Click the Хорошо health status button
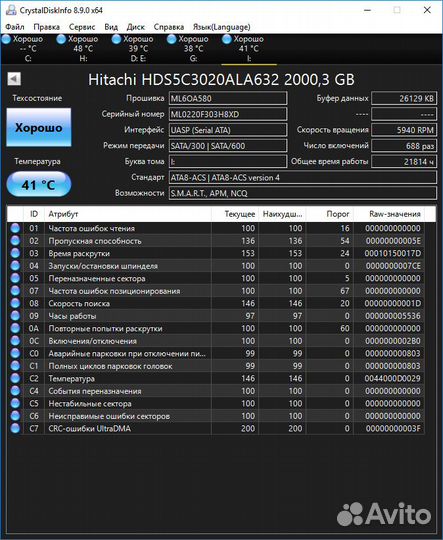The height and width of the screenshot is (540, 443). pos(39,127)
